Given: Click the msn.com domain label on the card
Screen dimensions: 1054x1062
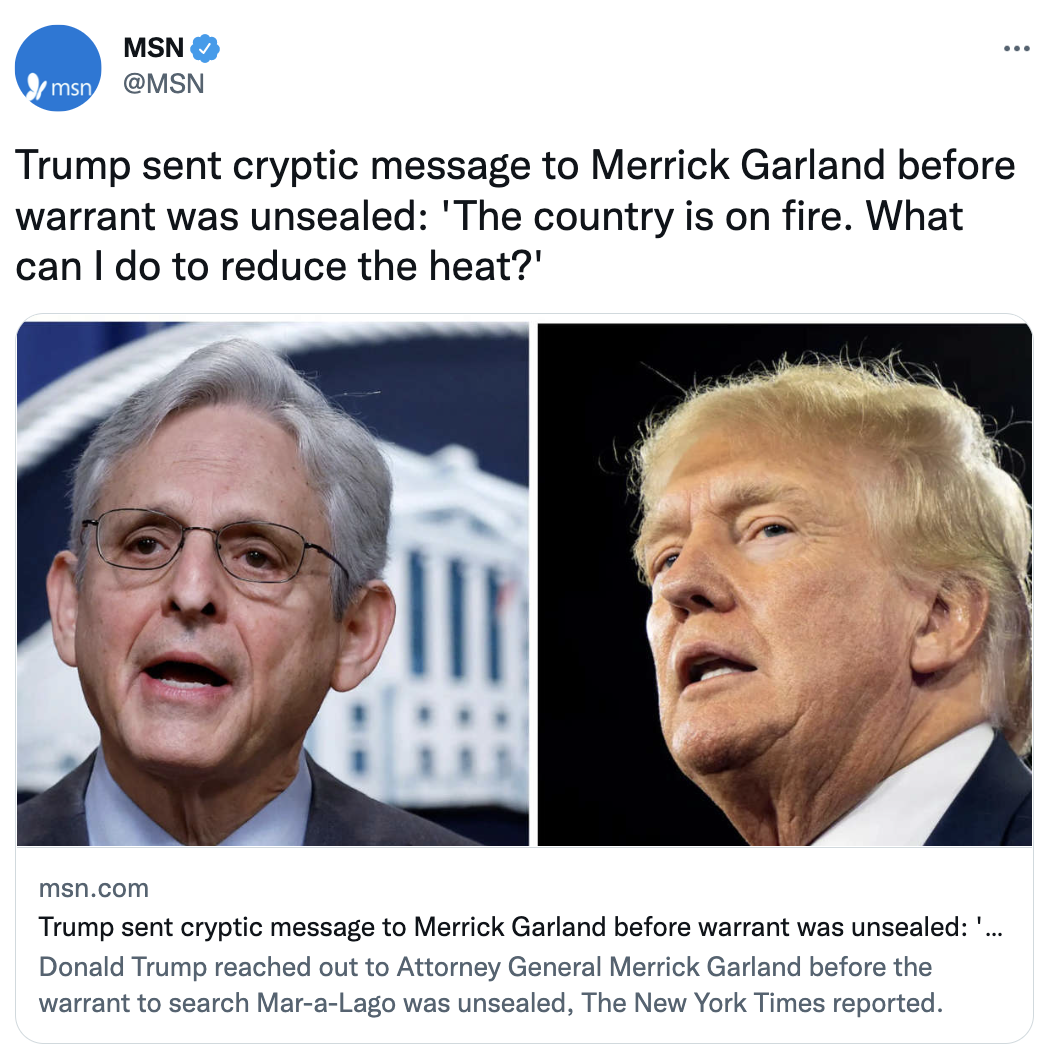Looking at the screenshot, I should 93,888.
